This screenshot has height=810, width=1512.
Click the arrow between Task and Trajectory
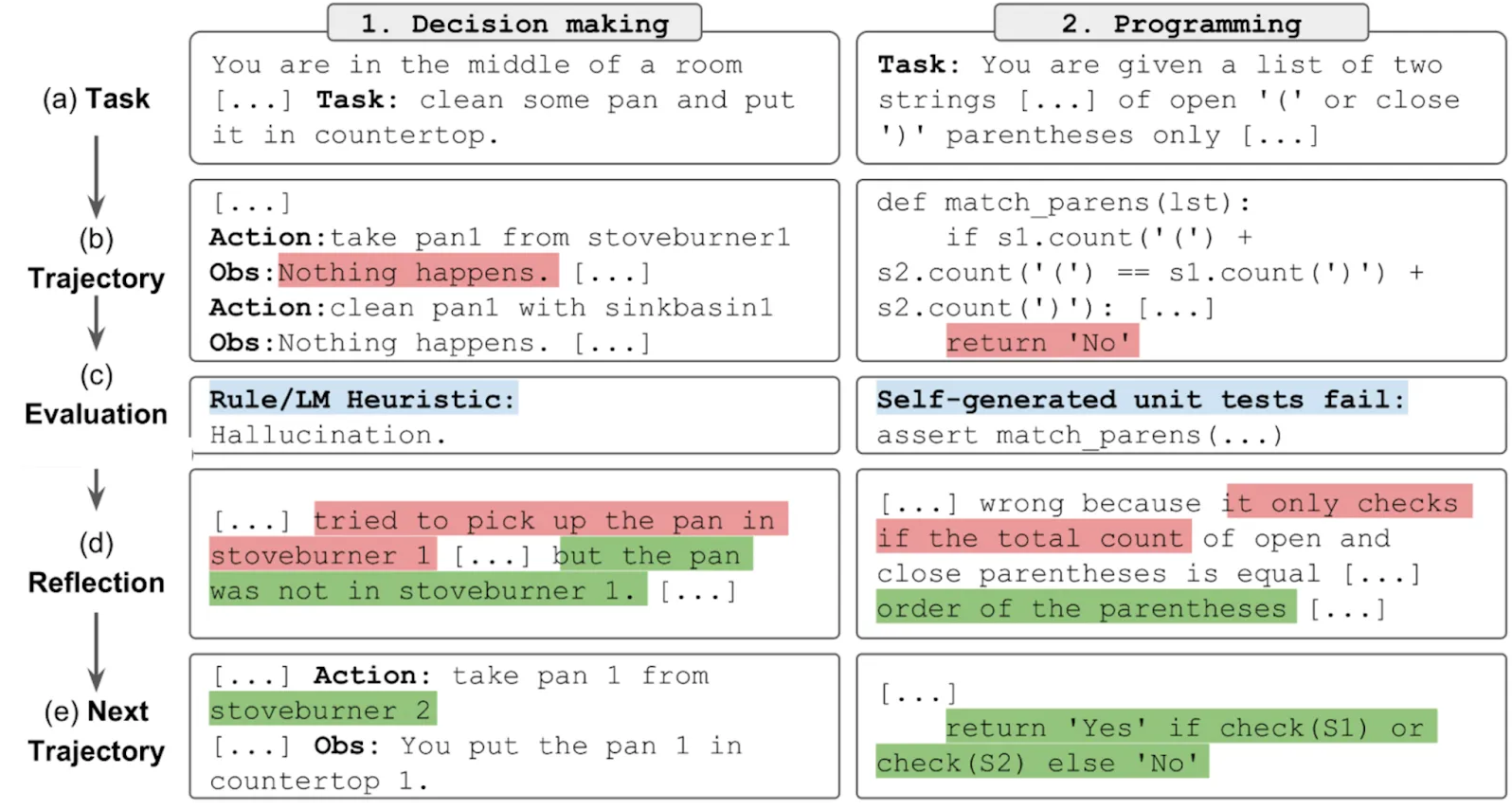(x=96, y=177)
